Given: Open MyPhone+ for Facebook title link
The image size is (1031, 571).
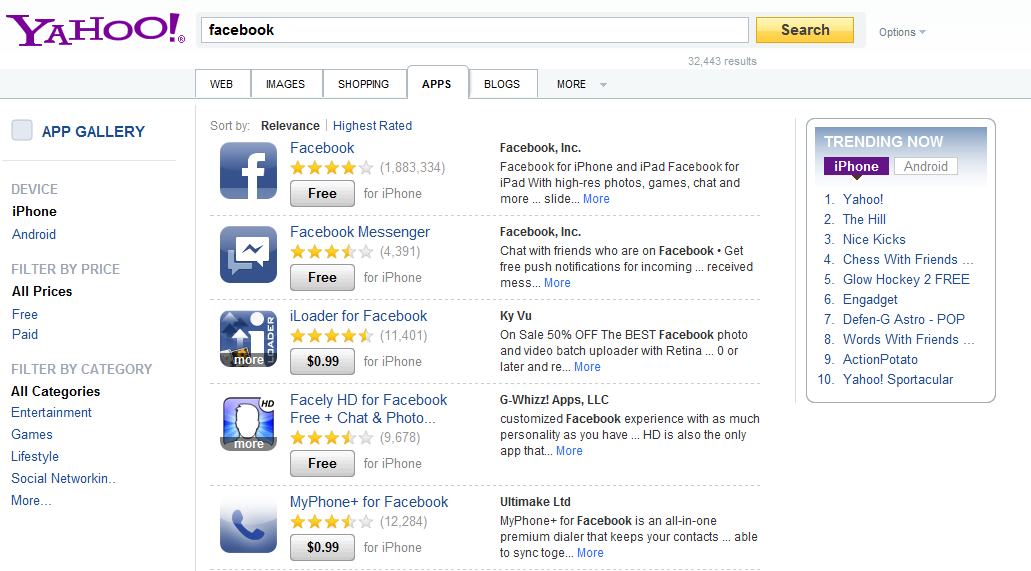Looking at the screenshot, I should pyautogui.click(x=369, y=502).
